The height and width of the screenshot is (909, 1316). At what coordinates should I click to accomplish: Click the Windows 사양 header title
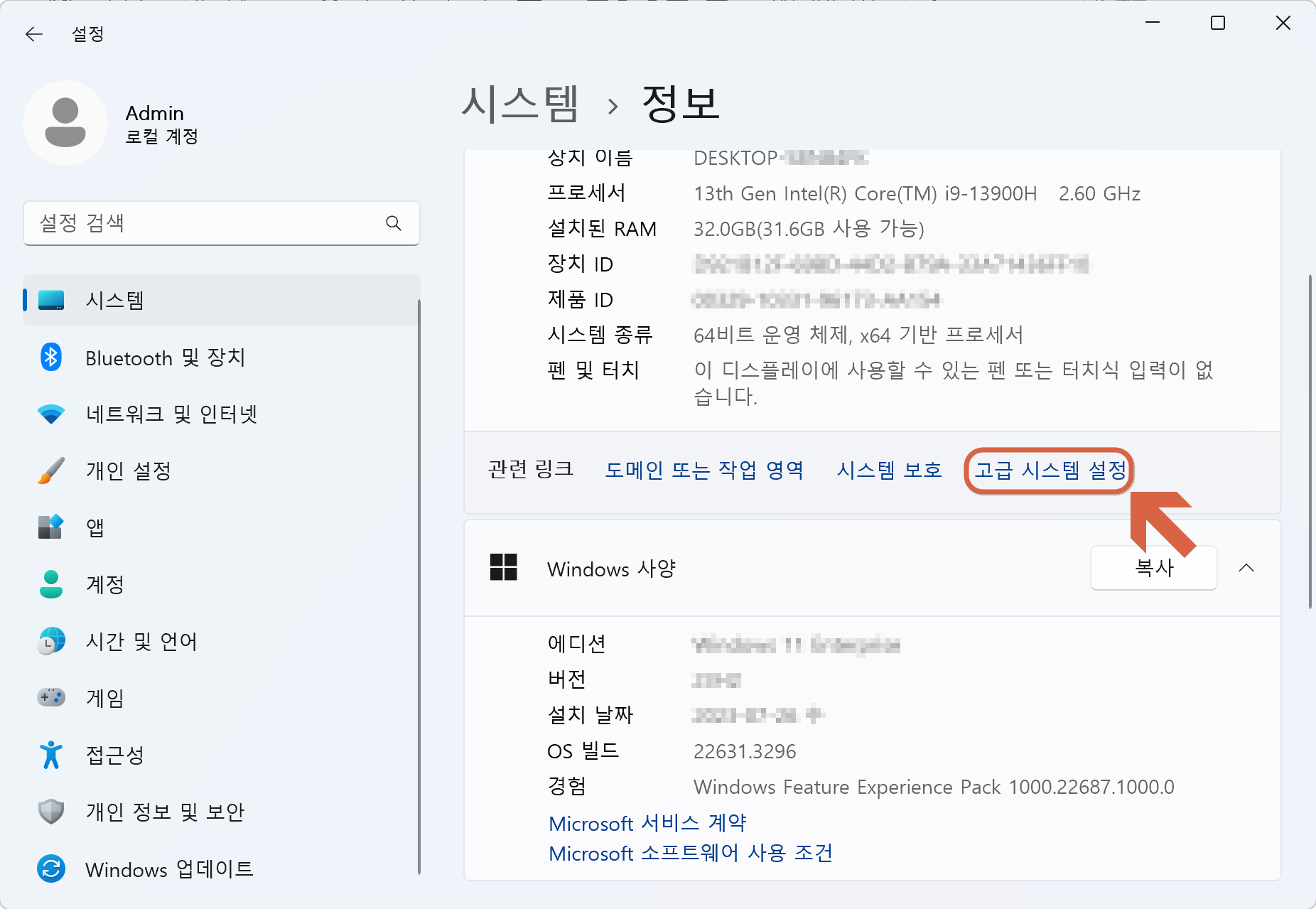pos(611,569)
